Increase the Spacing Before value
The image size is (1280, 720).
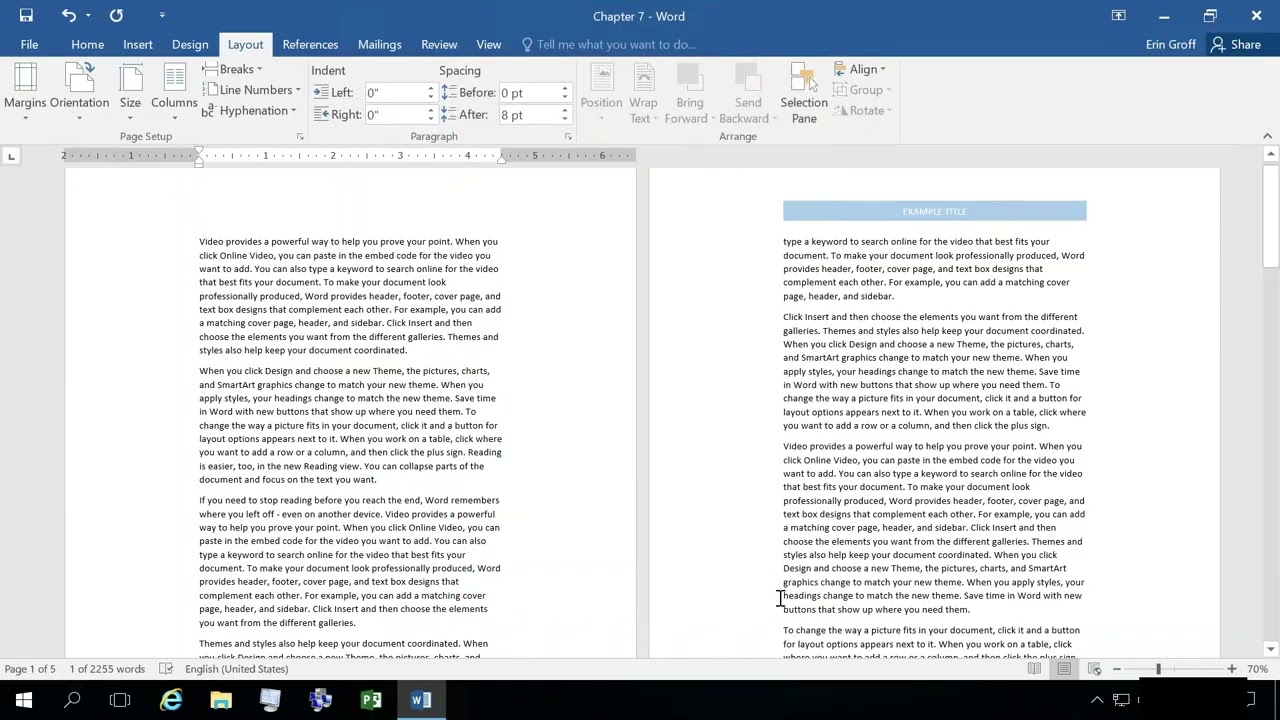(565, 88)
